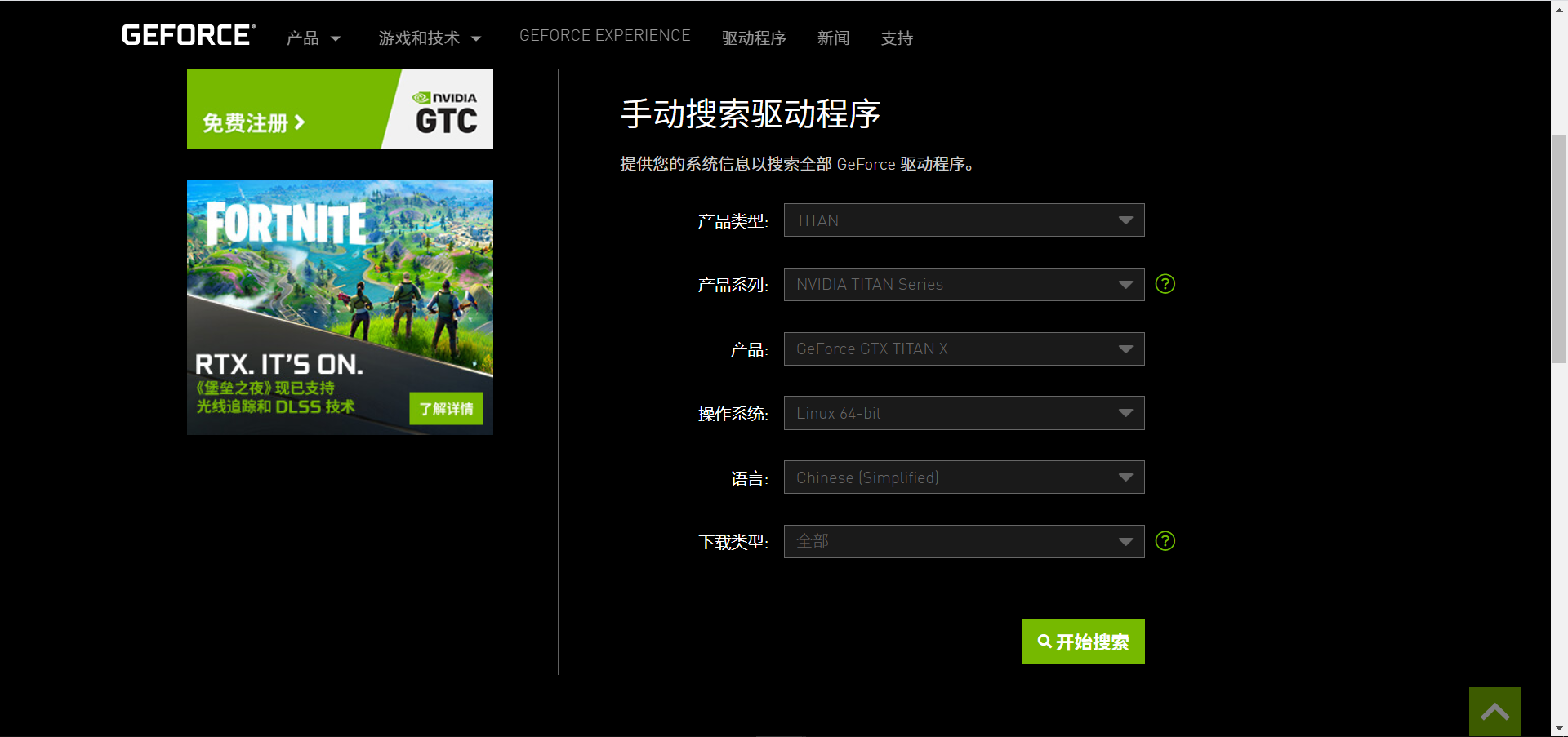Go to GEFORCE EXPERIENCE page
The height and width of the screenshot is (737, 1568).
click(605, 36)
